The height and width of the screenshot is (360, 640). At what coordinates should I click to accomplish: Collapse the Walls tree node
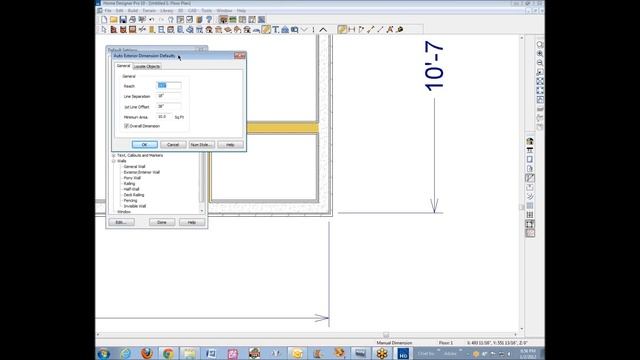pos(114,161)
